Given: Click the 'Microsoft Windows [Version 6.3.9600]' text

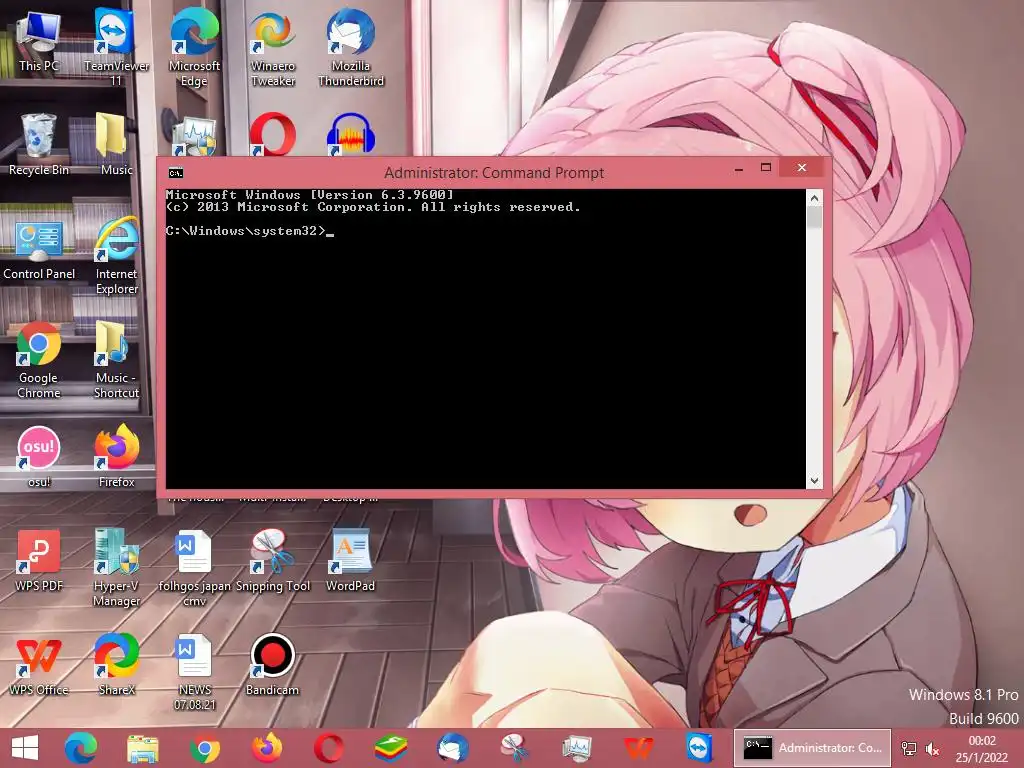Looking at the screenshot, I should click(x=310, y=195).
